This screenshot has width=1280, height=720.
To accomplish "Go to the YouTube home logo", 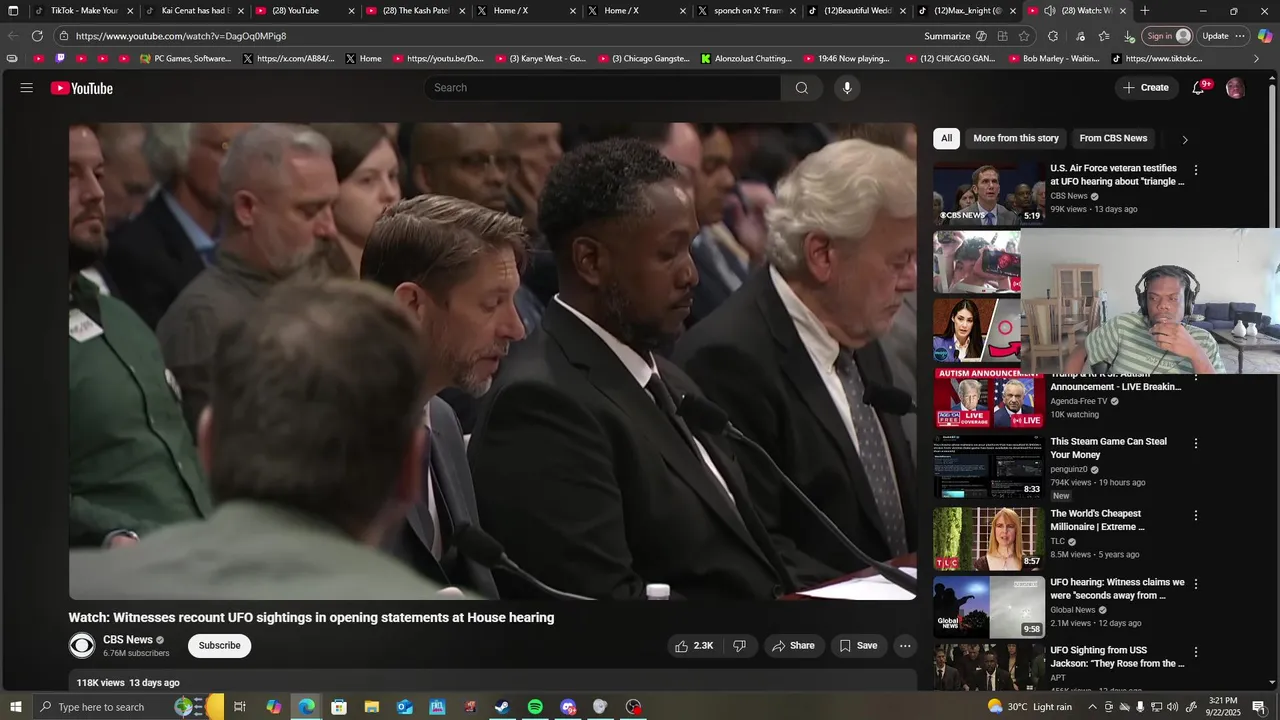I will 82,88.
